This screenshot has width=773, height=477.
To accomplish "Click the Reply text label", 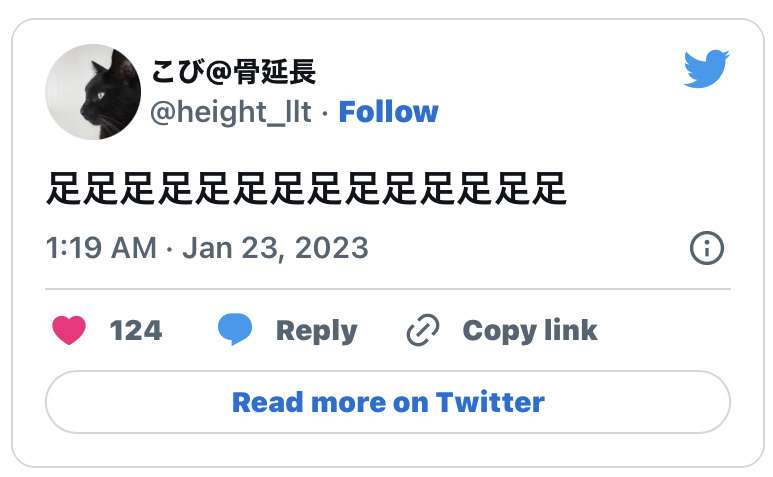I will 316,330.
